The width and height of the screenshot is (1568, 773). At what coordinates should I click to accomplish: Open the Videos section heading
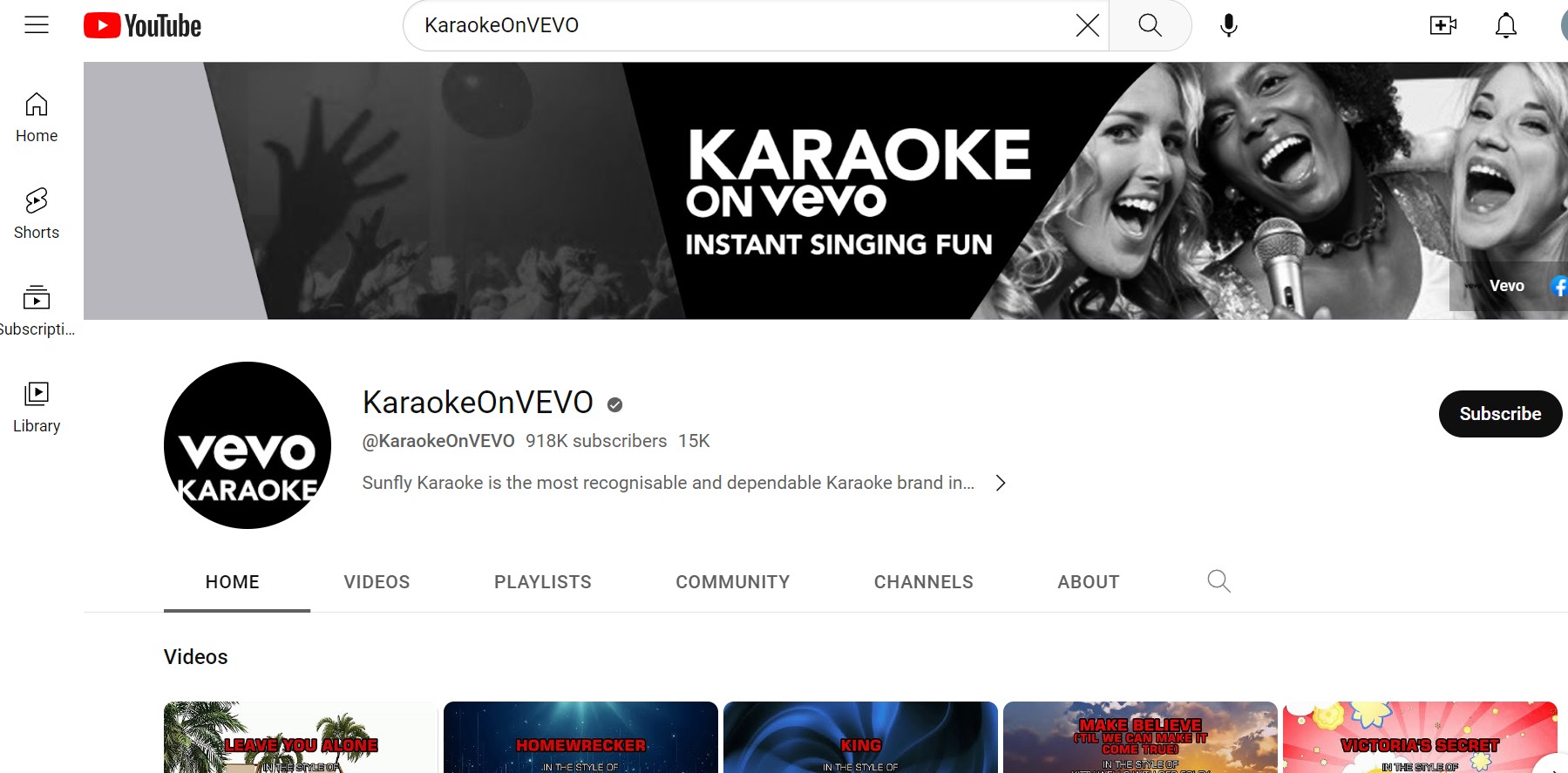[196, 657]
